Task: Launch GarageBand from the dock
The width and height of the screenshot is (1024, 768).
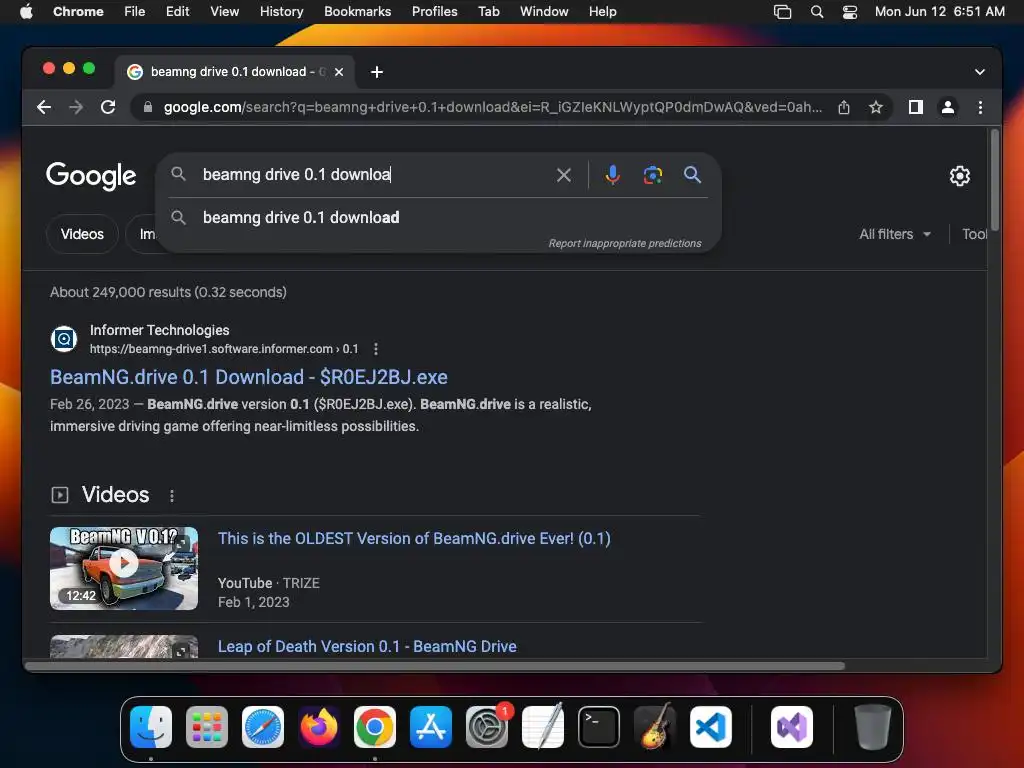Action: pos(655,727)
